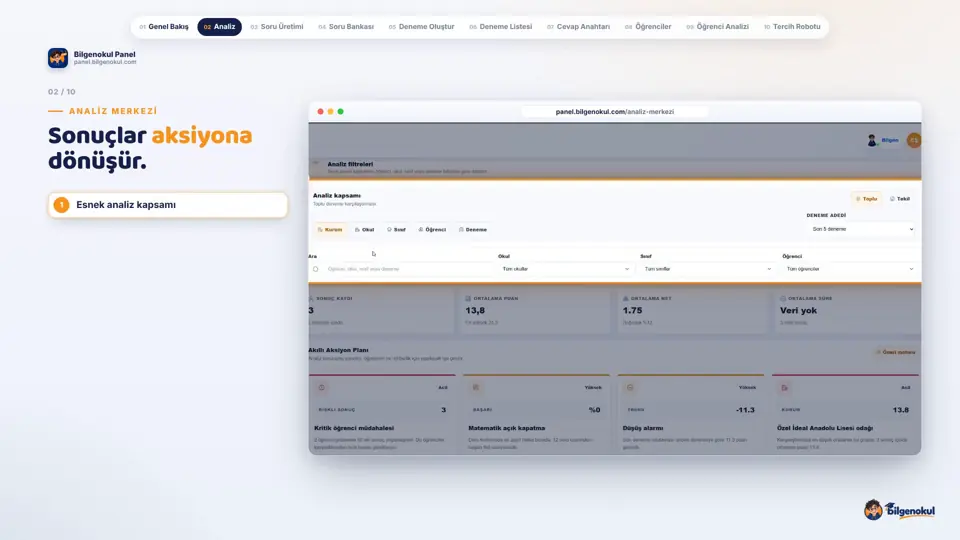Image resolution: width=960 pixels, height=540 pixels.
Task: Open 09 Öğrenci Analizi section
Action: 718,27
